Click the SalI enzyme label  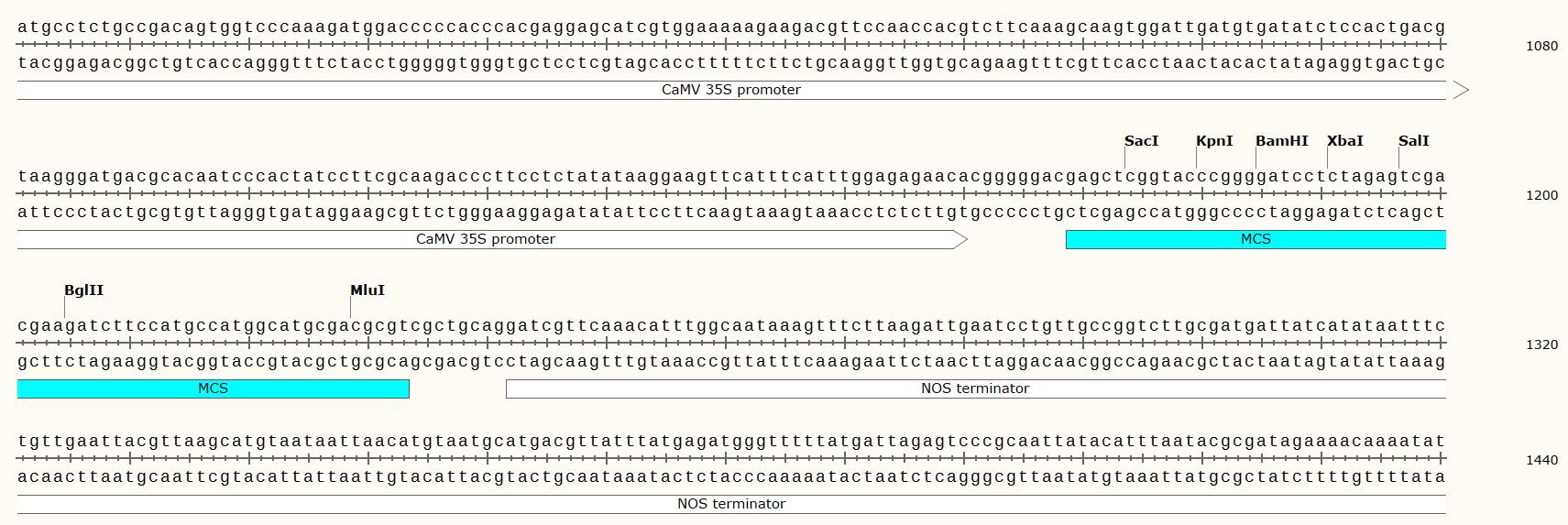1413,140
